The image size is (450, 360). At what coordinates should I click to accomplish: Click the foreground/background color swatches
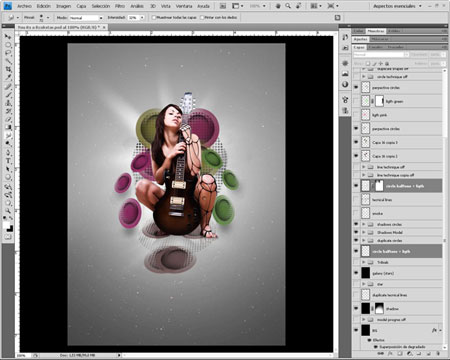(8, 227)
